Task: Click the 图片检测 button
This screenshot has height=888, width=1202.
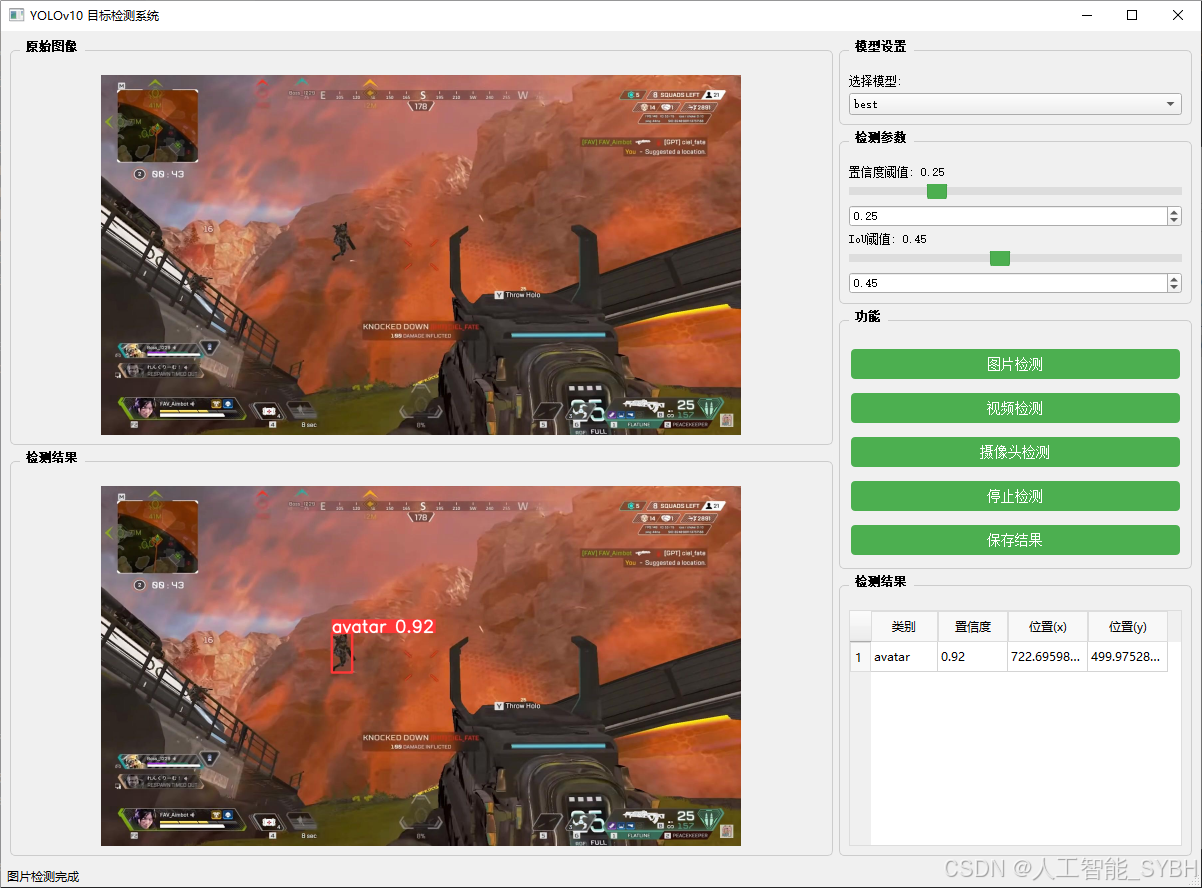Action: [x=1015, y=364]
